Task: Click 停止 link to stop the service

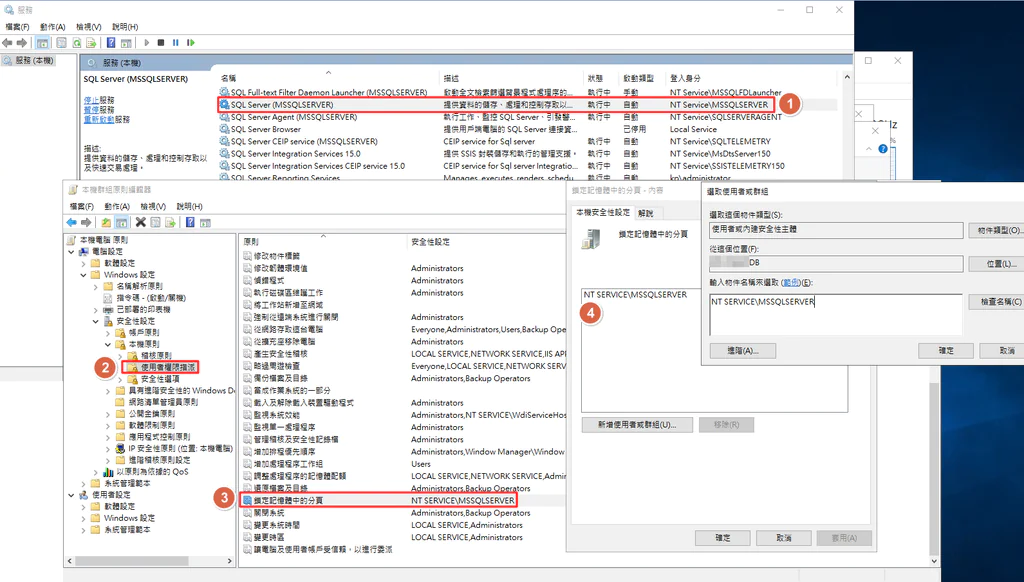Action: coord(91,100)
